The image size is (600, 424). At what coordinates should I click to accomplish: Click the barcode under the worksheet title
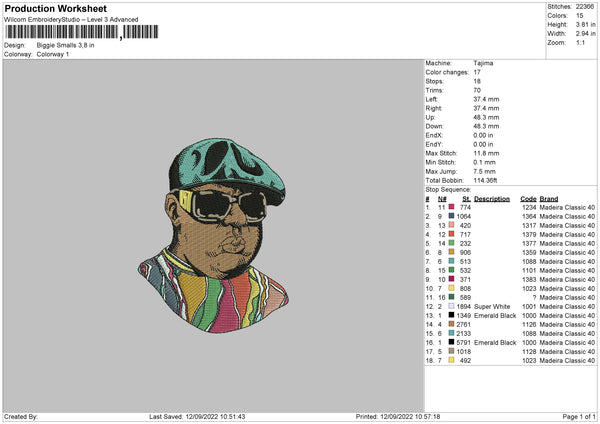tap(81, 32)
